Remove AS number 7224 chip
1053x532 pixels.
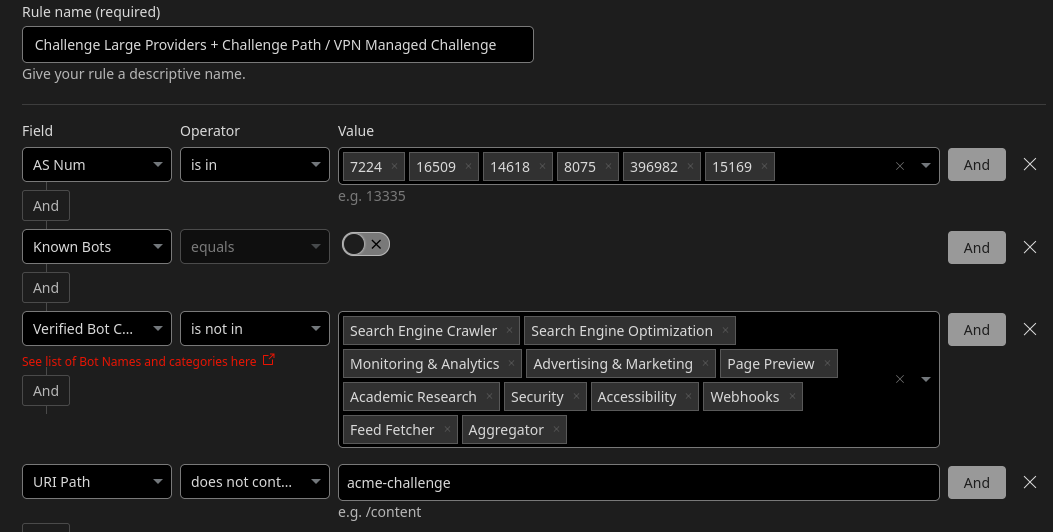coord(394,167)
